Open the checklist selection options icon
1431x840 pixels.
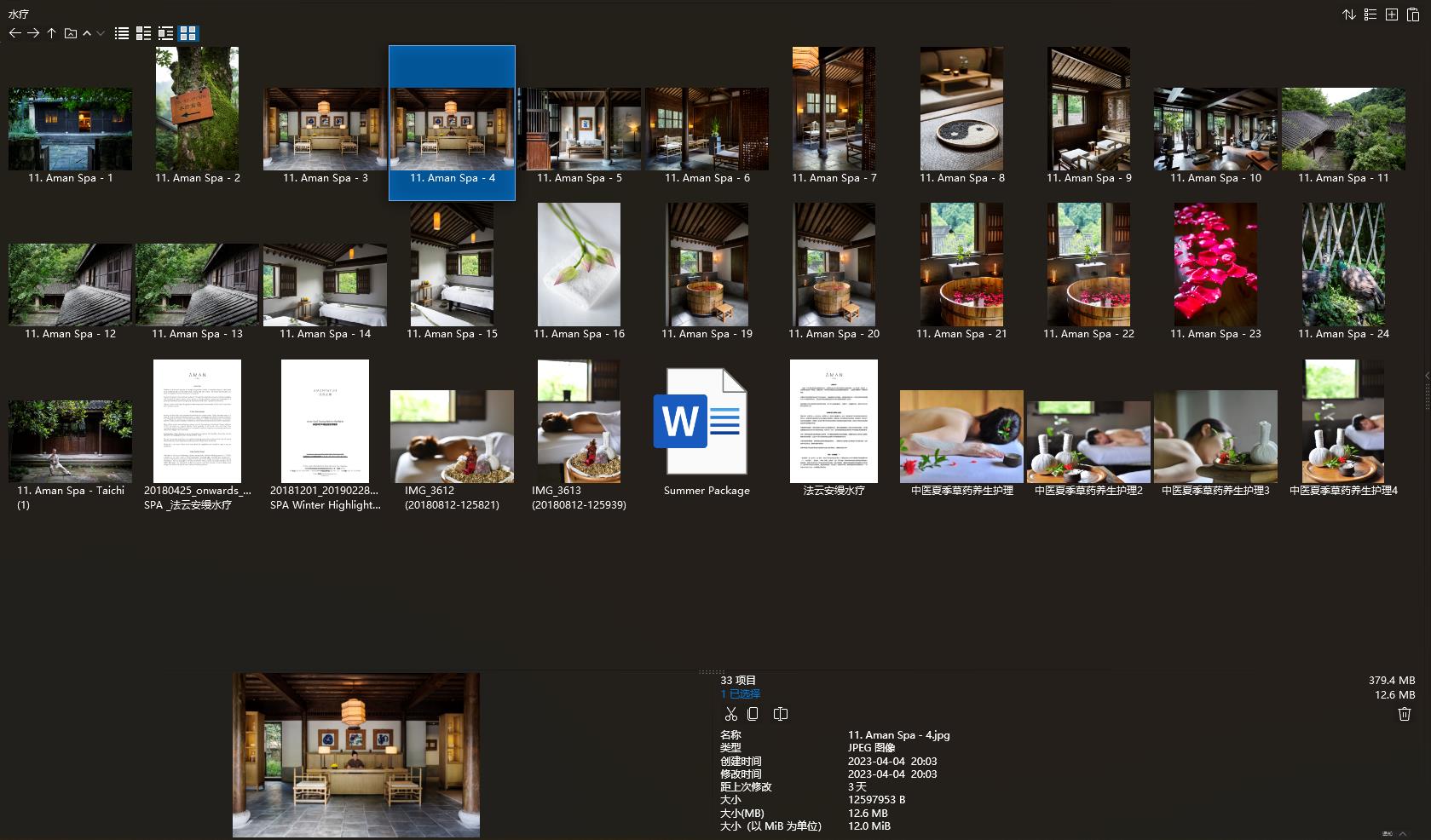1370,14
